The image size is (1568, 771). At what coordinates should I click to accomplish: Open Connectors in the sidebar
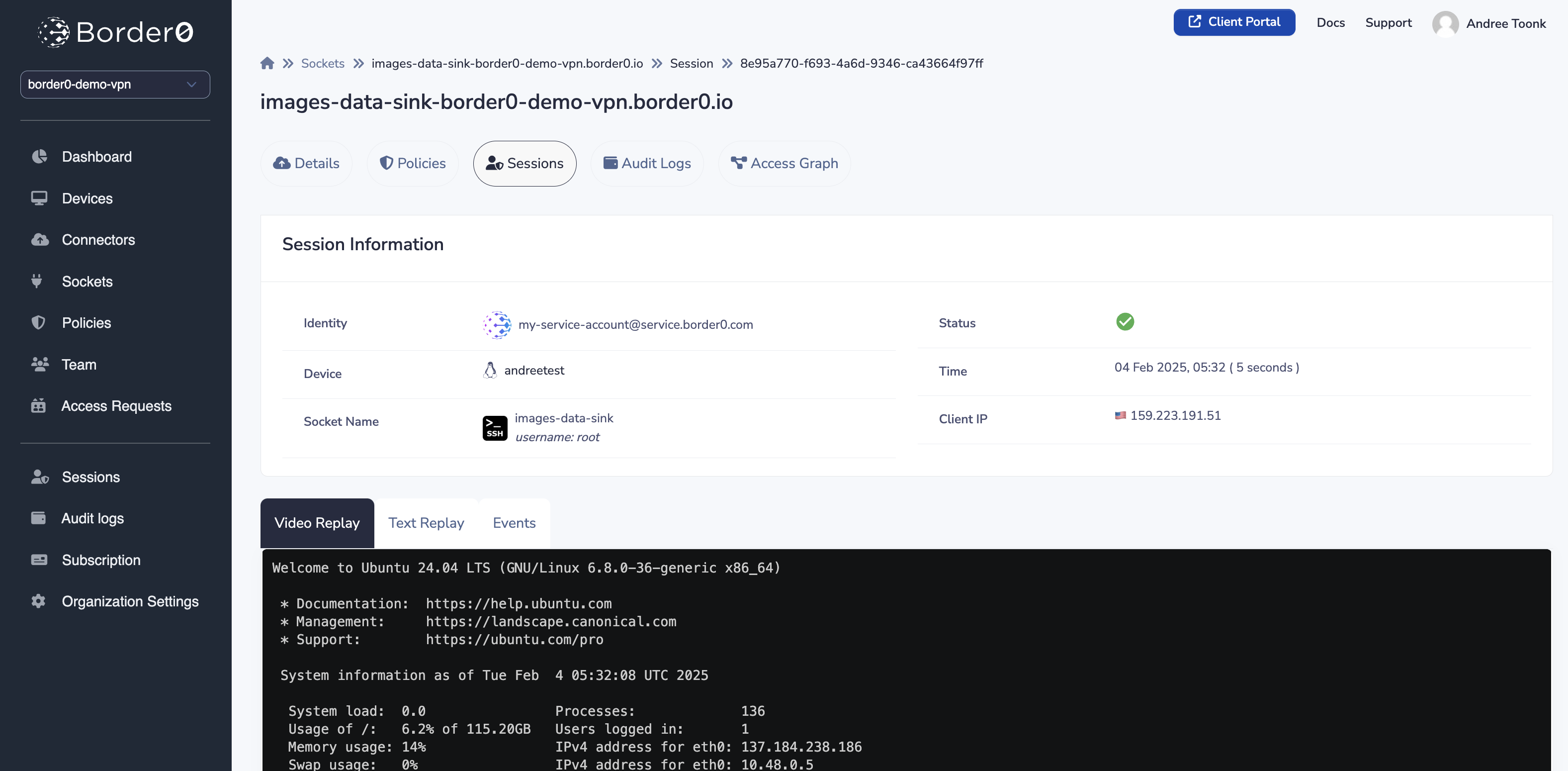[x=98, y=240]
